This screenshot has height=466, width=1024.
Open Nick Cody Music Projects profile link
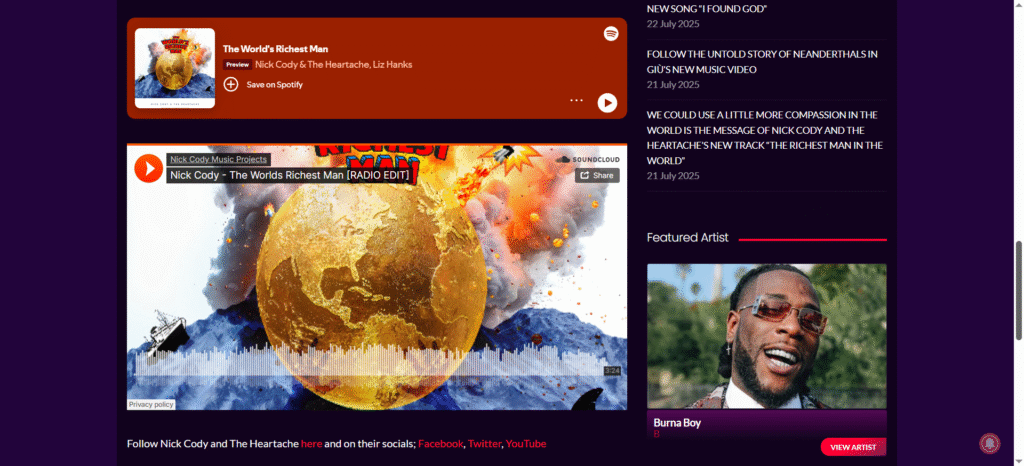pos(218,159)
